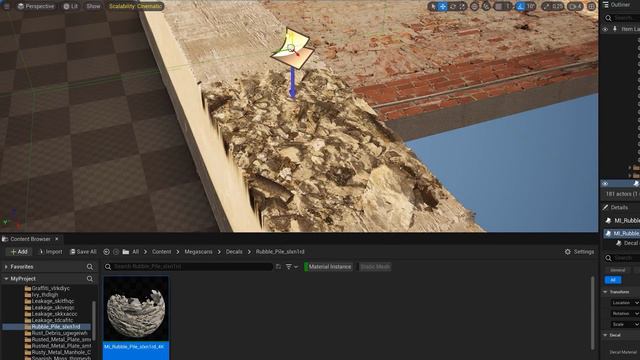Open the Show flags menu
The image size is (640, 360).
[x=93, y=6]
